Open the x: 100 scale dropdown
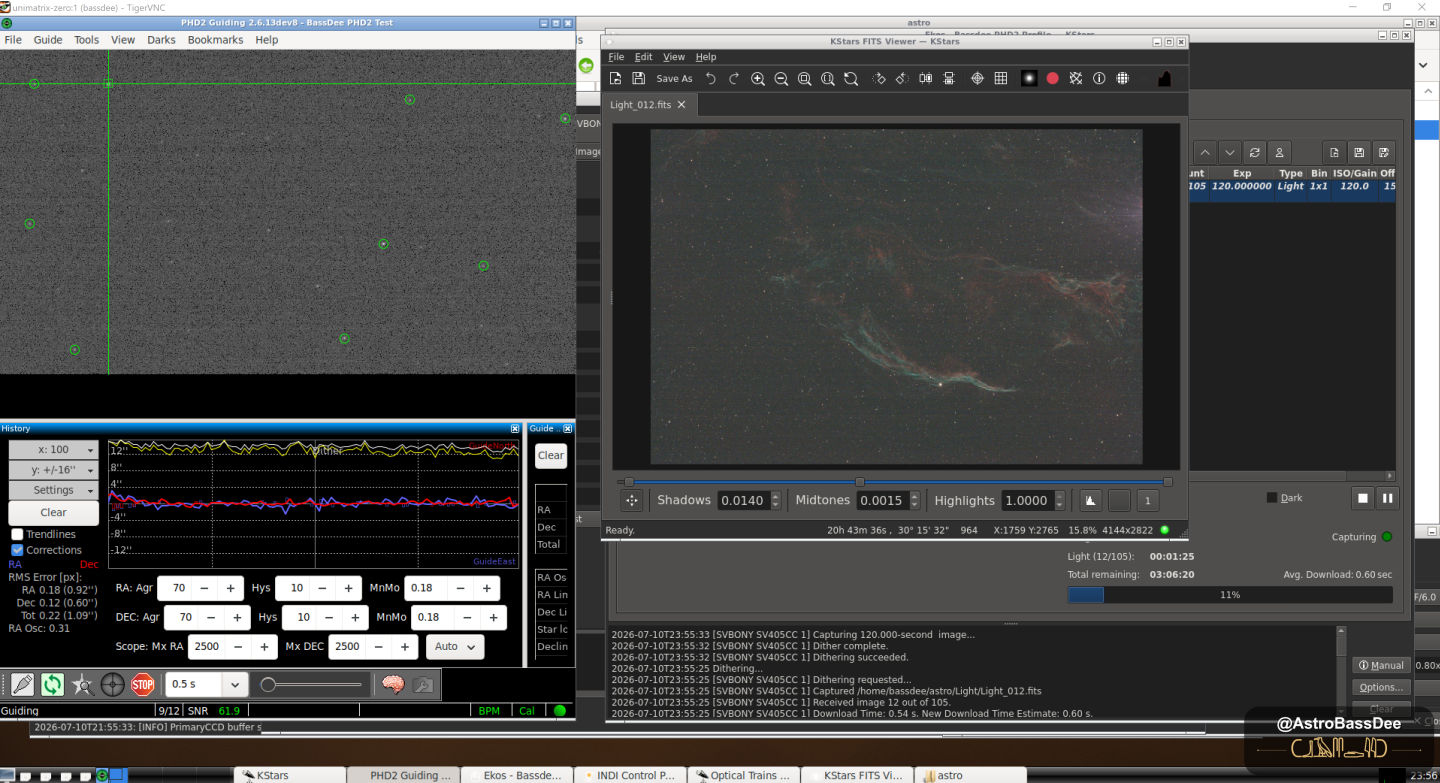1440x783 pixels. (x=54, y=450)
